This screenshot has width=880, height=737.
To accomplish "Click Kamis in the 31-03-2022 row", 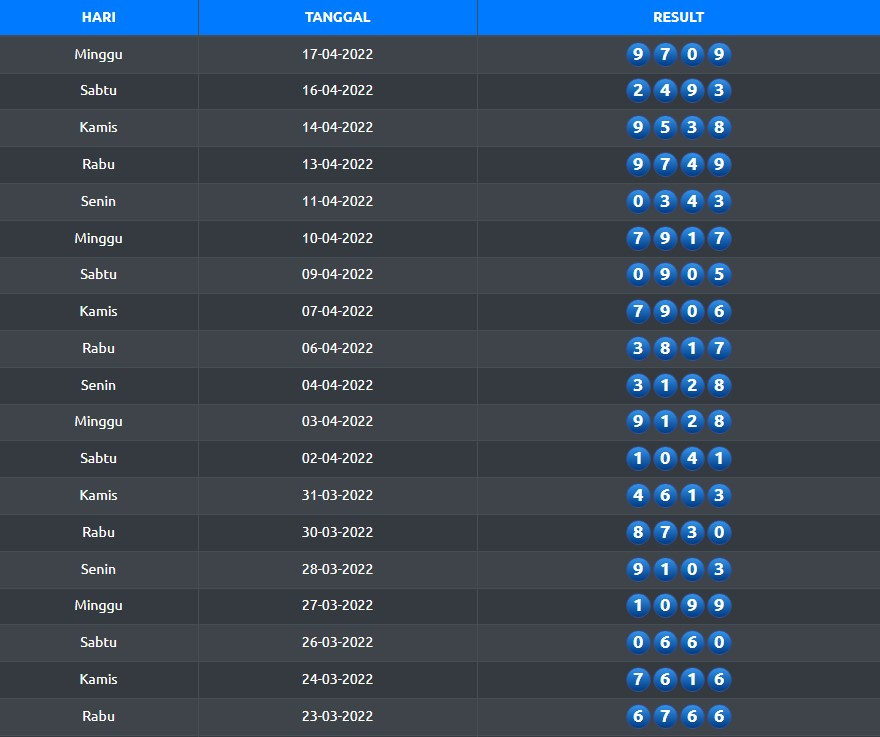I will click(99, 496).
